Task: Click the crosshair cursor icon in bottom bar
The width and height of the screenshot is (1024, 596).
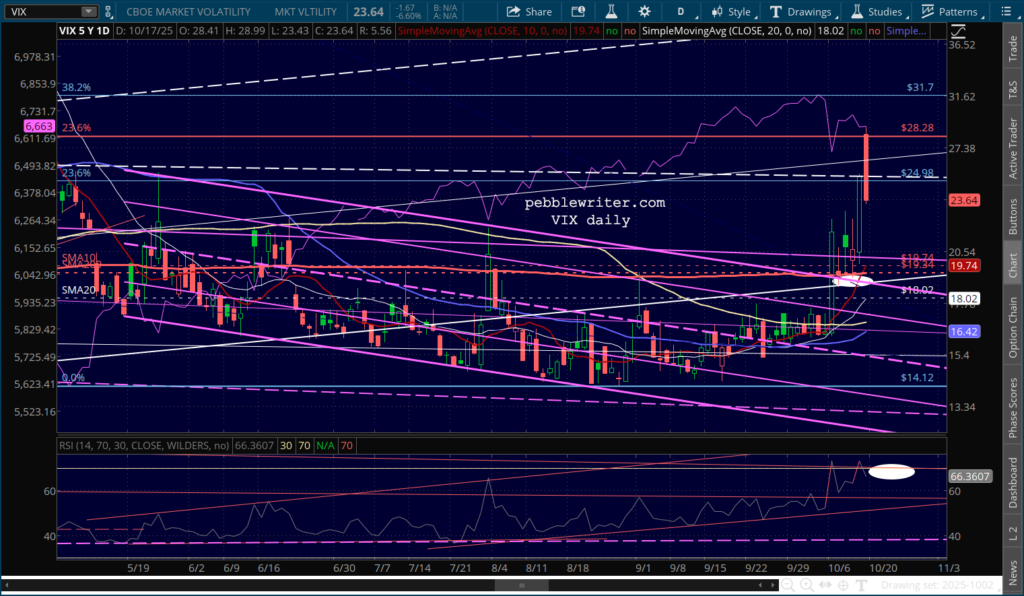Action: (x=843, y=585)
